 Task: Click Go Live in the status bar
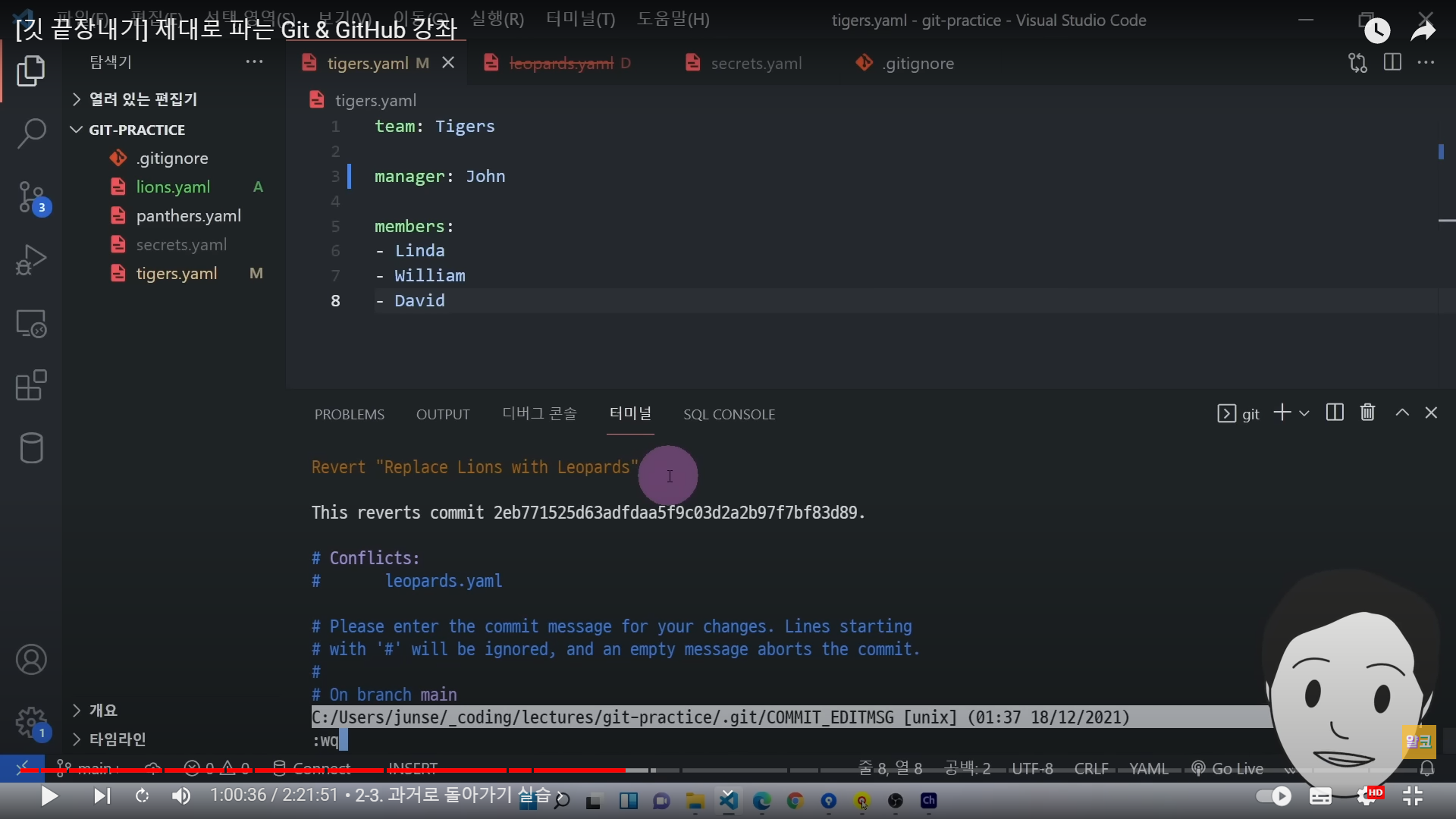1227,769
